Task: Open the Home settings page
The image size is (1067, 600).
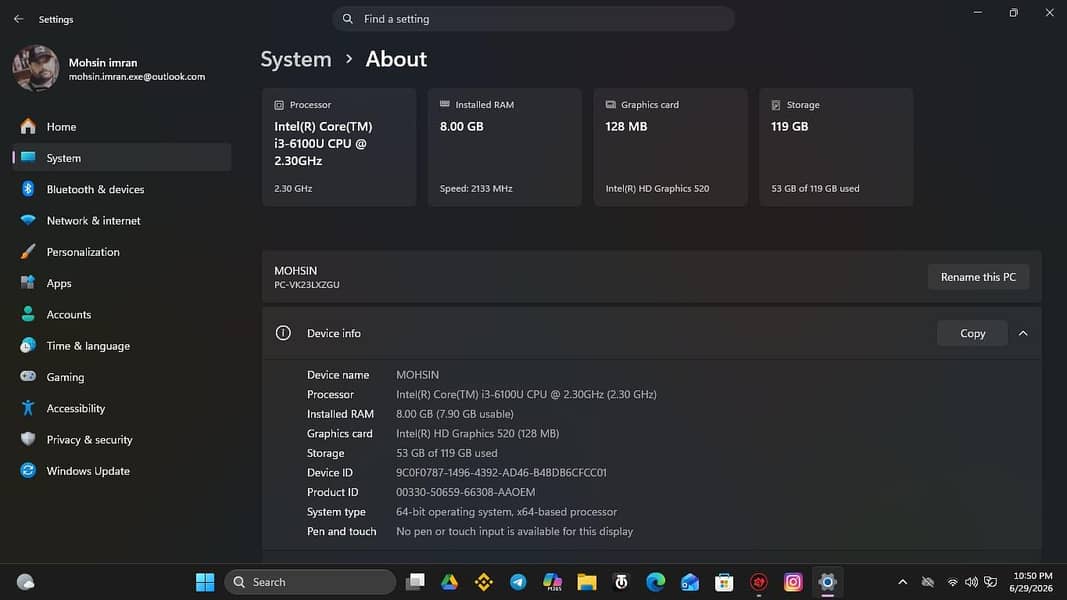Action: point(122,127)
